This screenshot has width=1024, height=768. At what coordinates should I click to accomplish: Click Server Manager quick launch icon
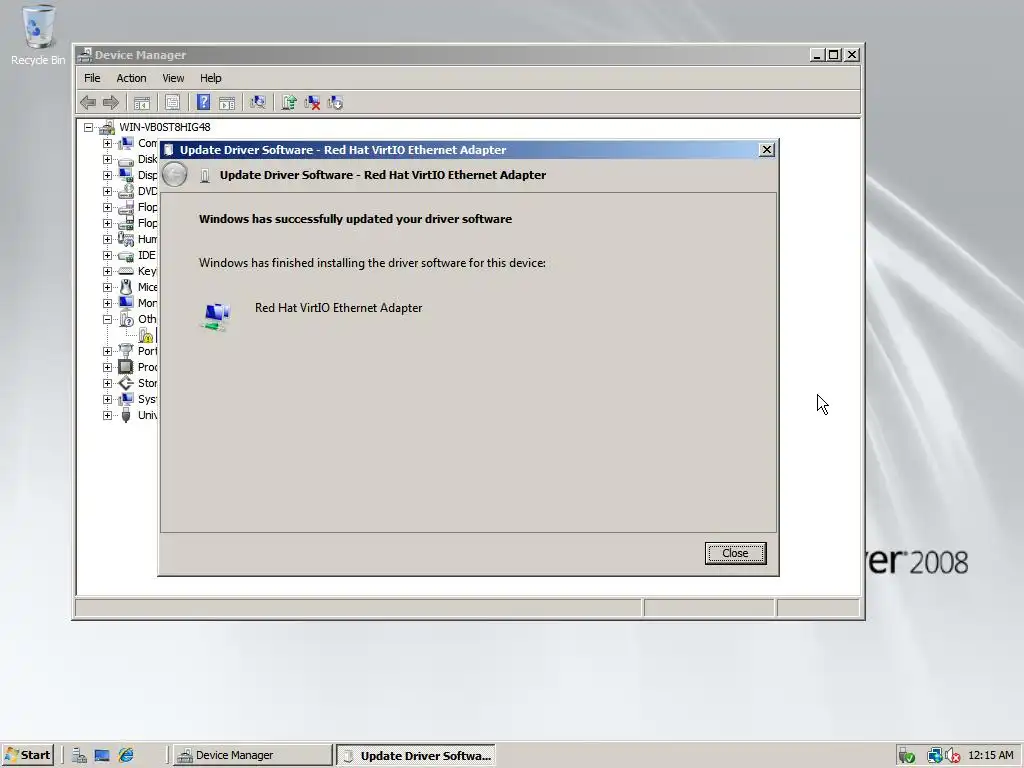[79, 756]
